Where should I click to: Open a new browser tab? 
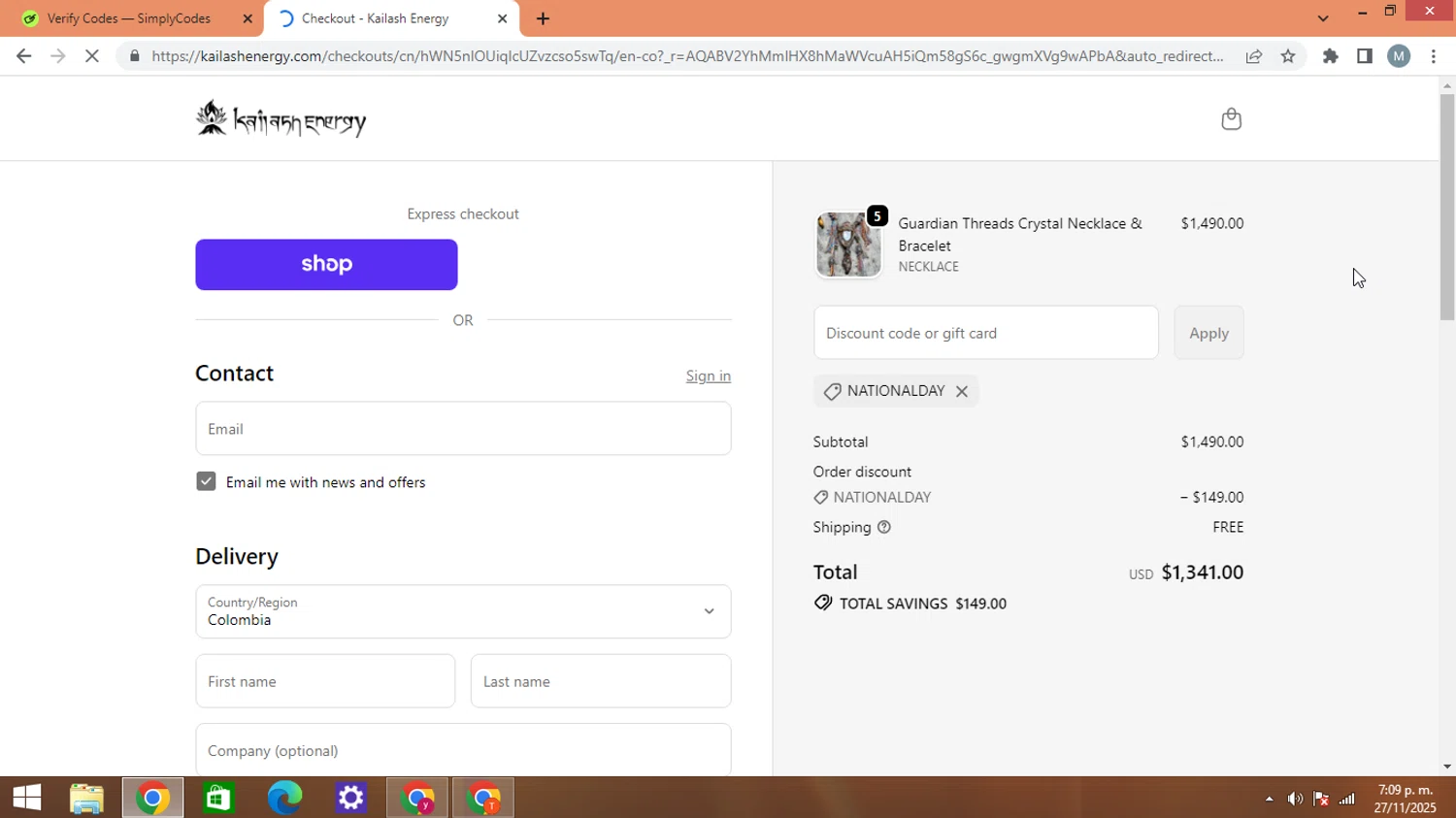[x=543, y=18]
